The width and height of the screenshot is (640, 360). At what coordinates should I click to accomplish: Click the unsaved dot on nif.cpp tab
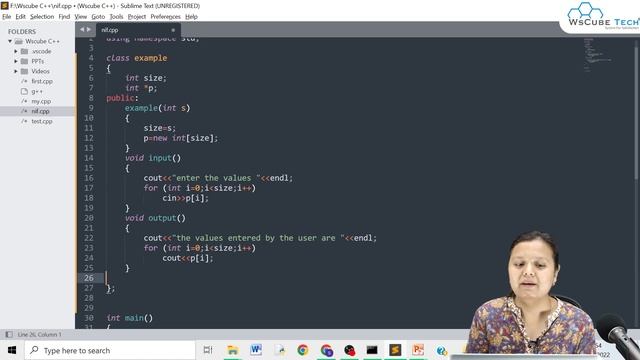pyautogui.click(x=173, y=30)
